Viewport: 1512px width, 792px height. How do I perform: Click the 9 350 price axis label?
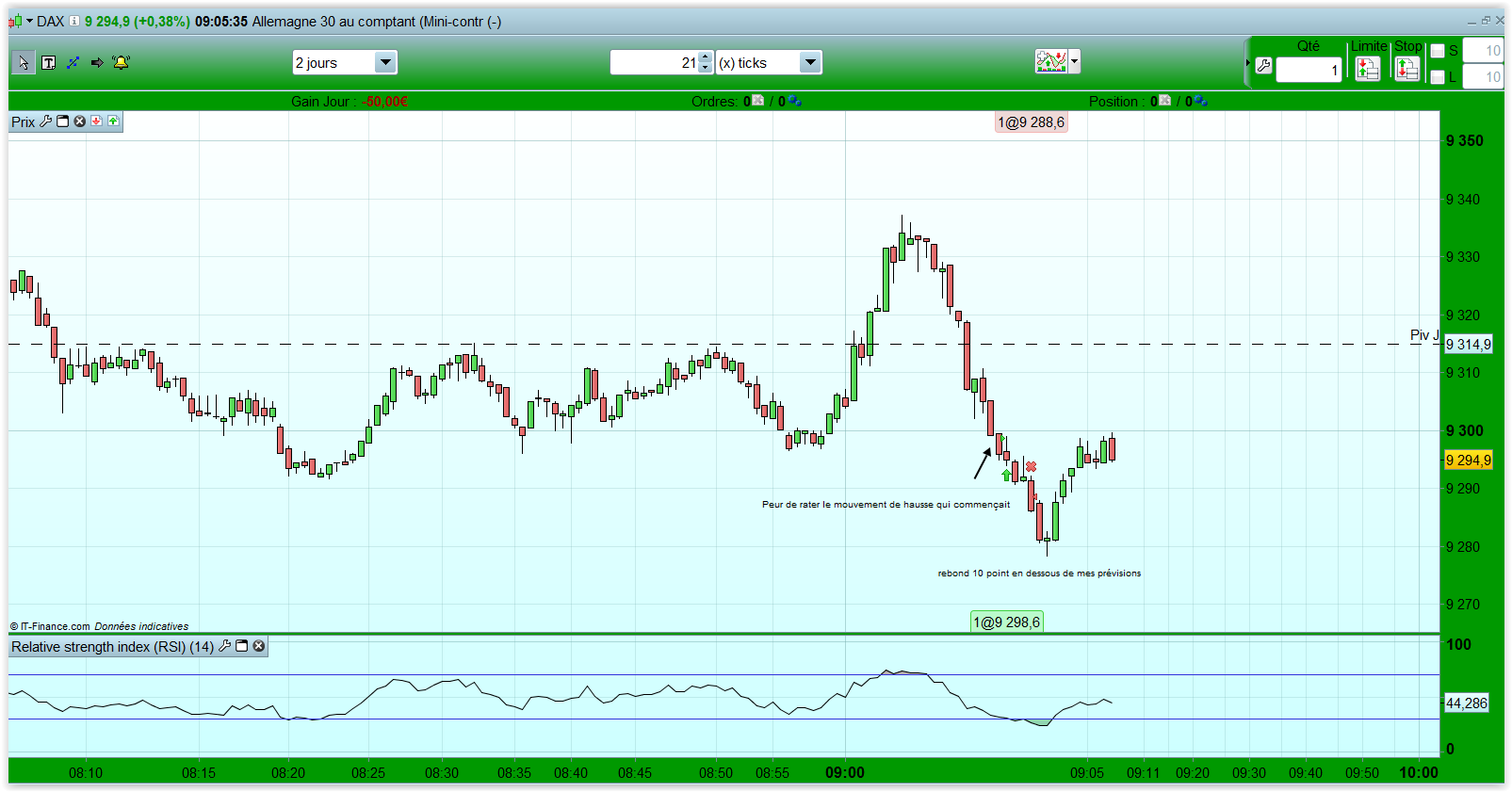(x=1465, y=141)
